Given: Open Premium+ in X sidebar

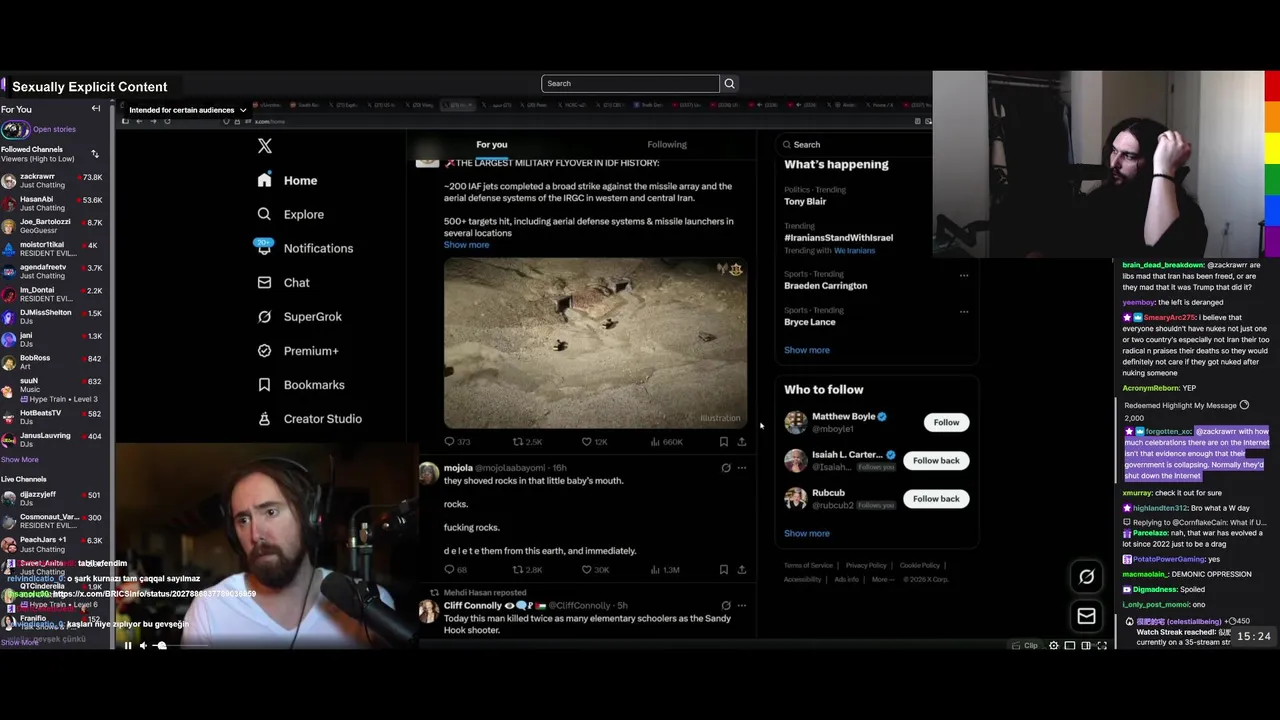Looking at the screenshot, I should coord(298,351).
